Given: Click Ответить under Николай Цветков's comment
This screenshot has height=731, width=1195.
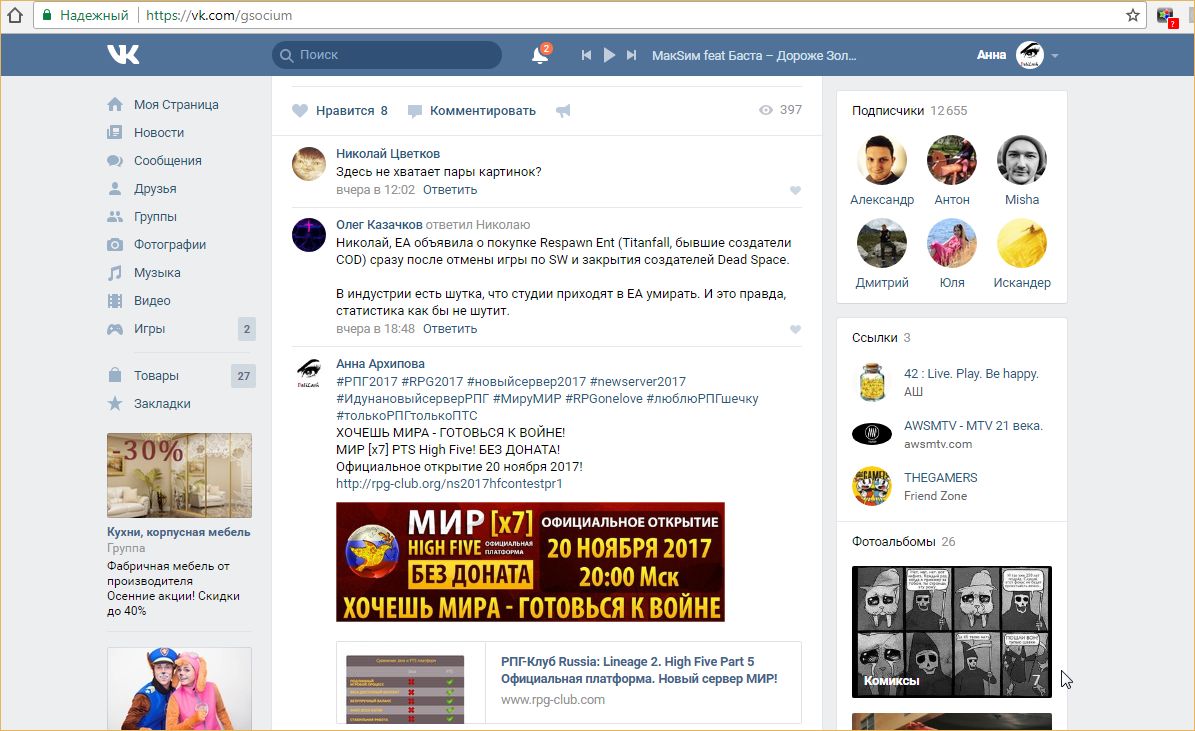Looking at the screenshot, I should point(450,190).
